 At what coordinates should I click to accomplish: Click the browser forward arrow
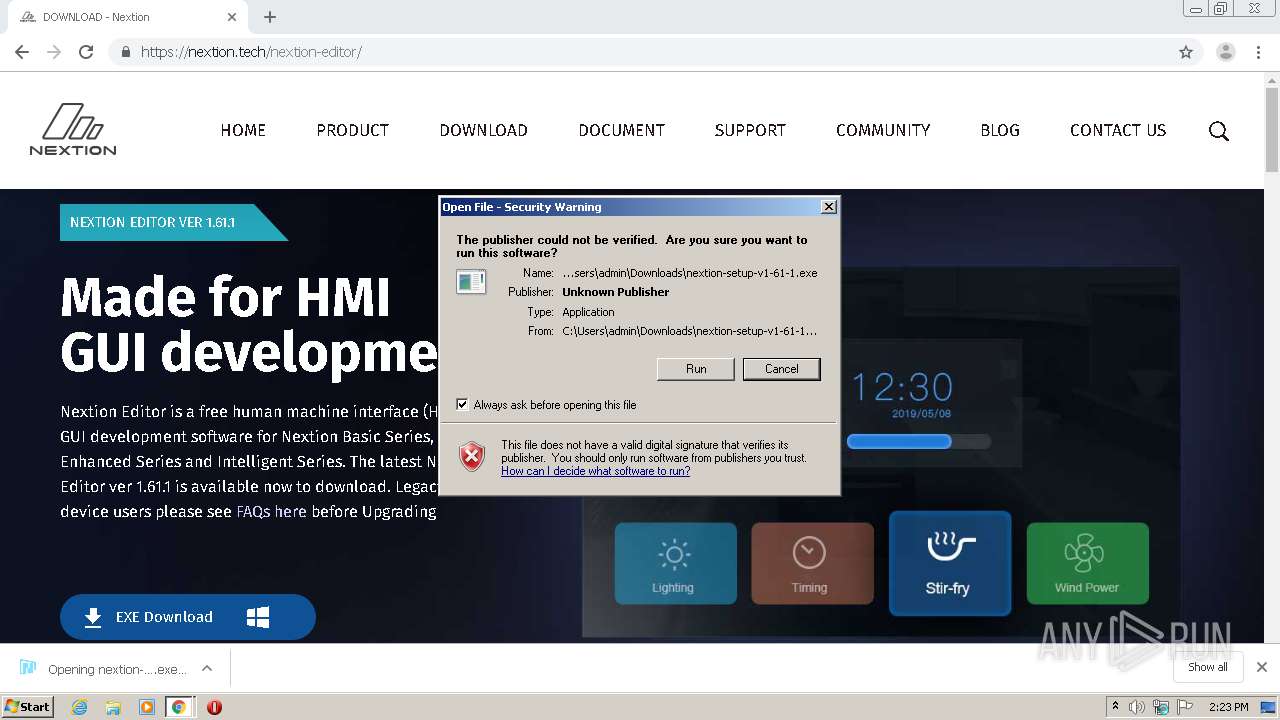point(54,52)
